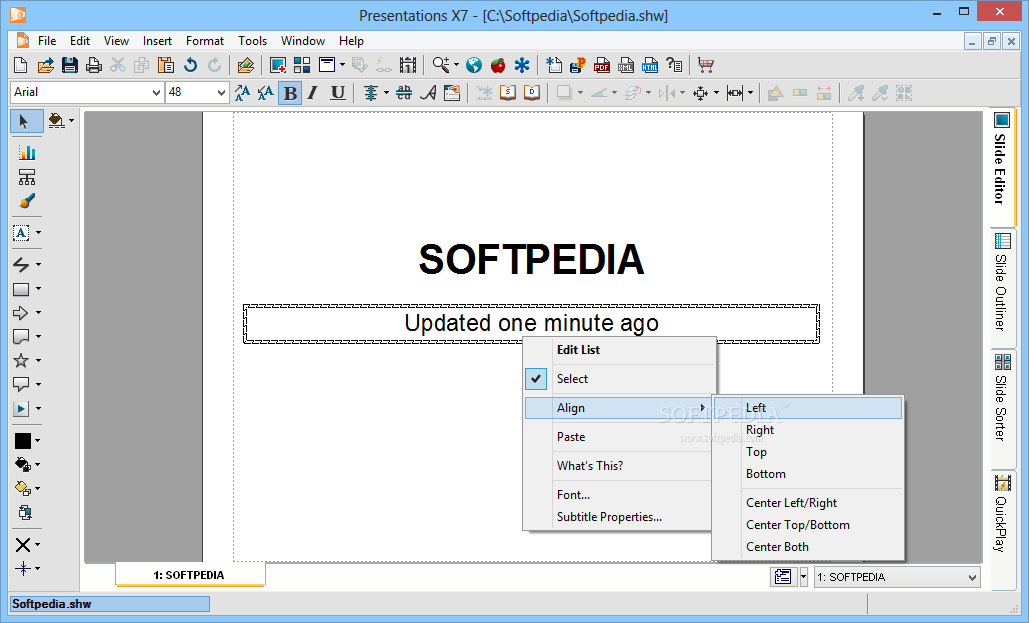Select Left alignment in submenu
This screenshot has width=1029, height=623.
(x=808, y=408)
